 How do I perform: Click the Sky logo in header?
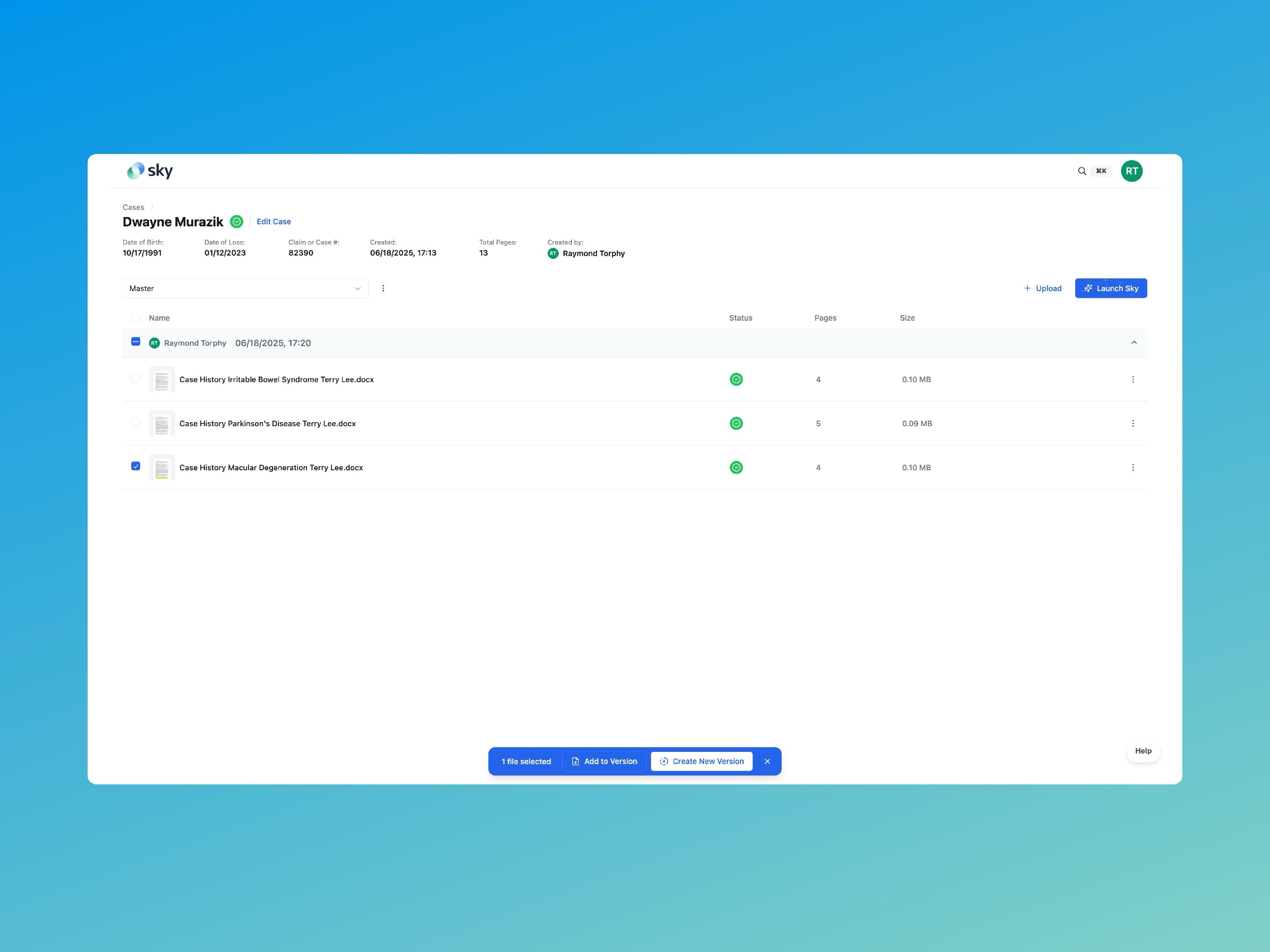click(x=149, y=171)
